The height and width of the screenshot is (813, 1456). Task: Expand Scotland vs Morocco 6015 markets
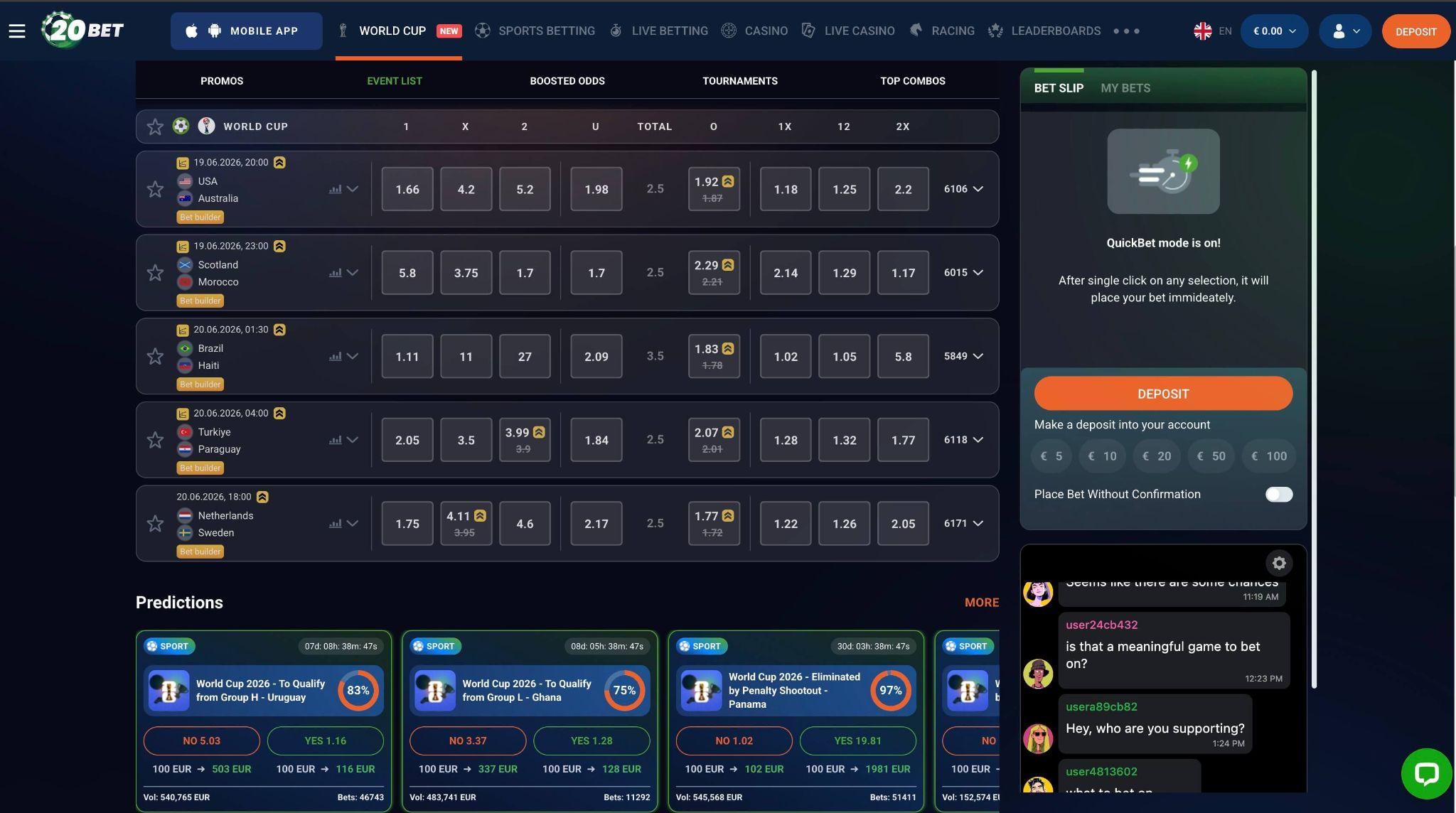click(963, 273)
